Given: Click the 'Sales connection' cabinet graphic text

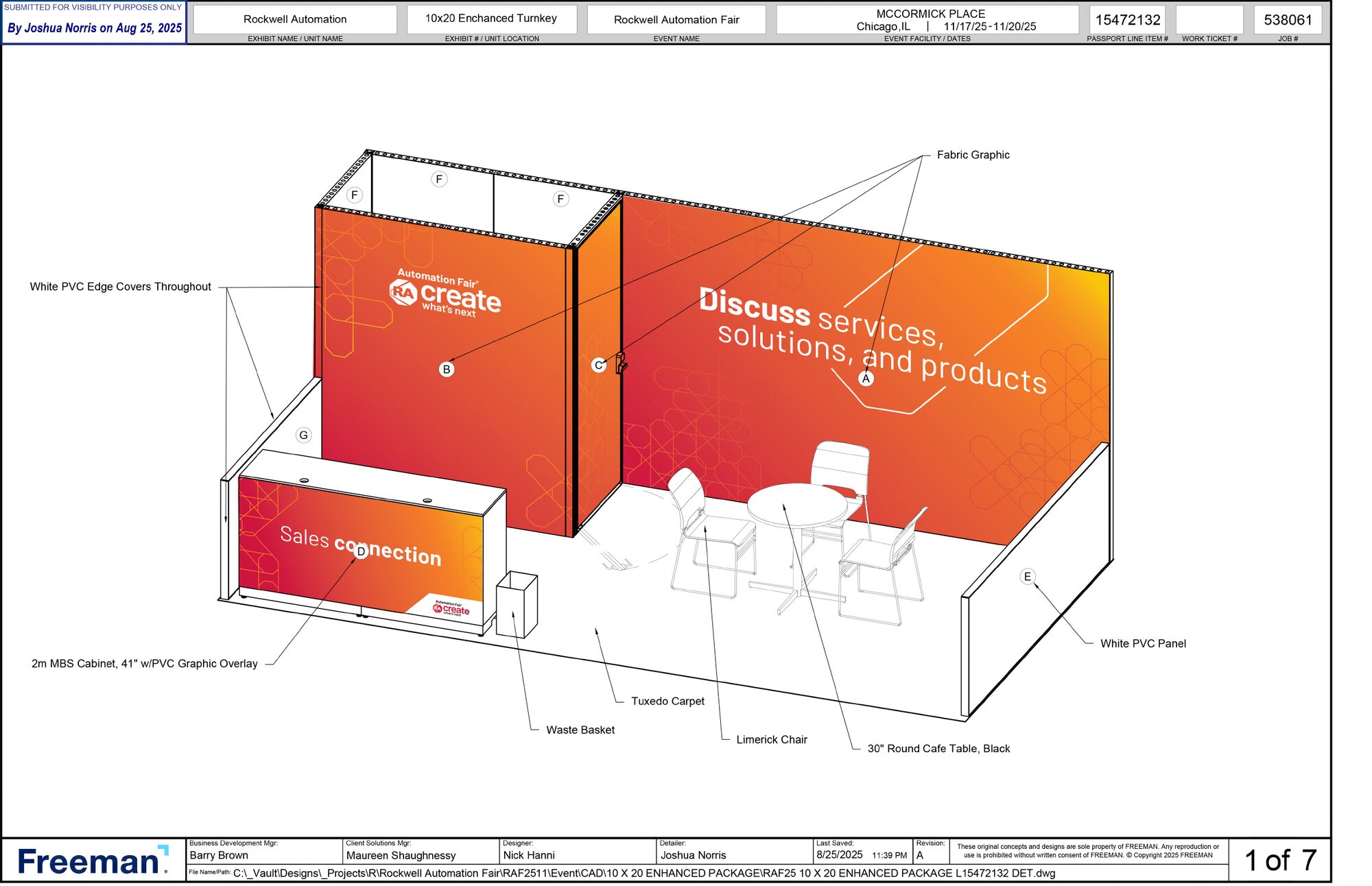Looking at the screenshot, I should click(x=361, y=547).
